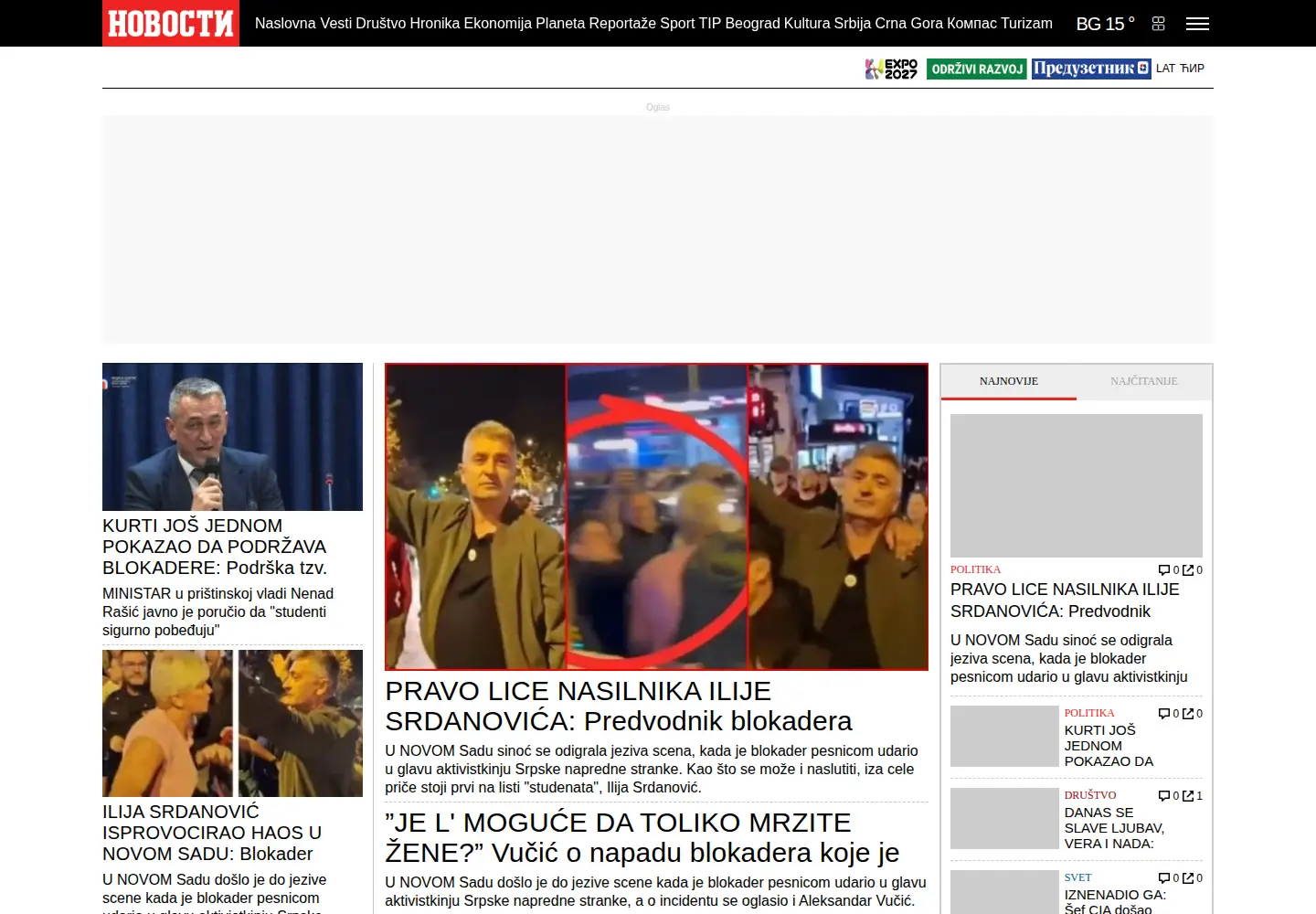Open main article three-panel photo
This screenshot has width=1316, height=914.
(656, 516)
